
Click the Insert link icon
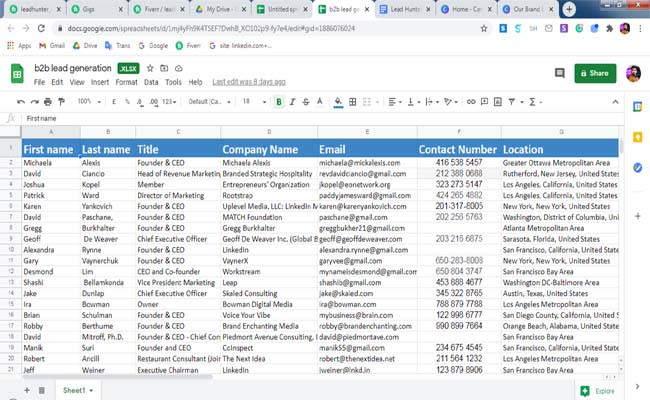coord(471,102)
